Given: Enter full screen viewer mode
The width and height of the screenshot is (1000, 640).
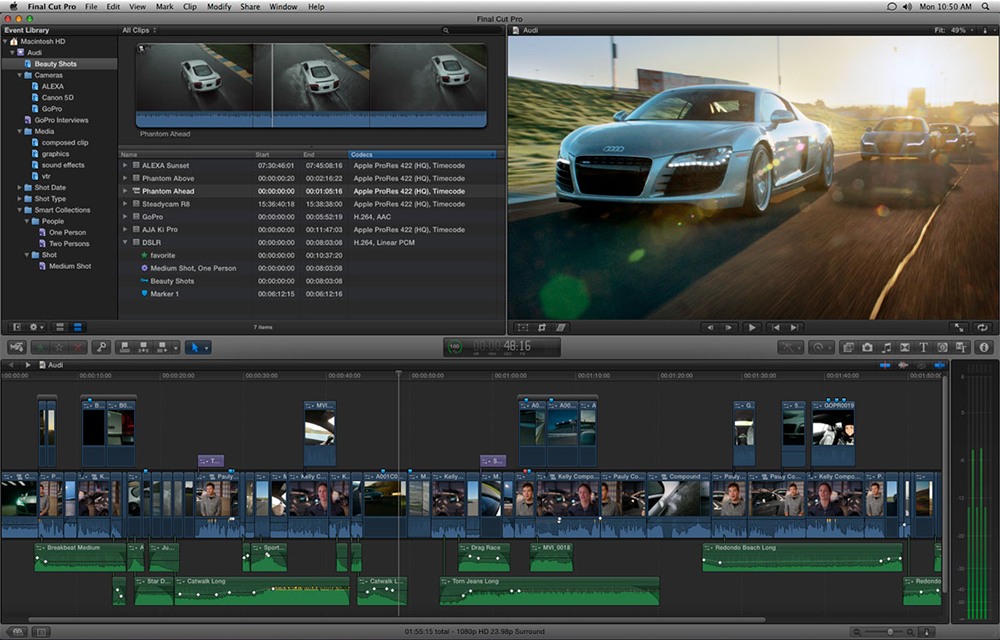Looking at the screenshot, I should pos(959,327).
